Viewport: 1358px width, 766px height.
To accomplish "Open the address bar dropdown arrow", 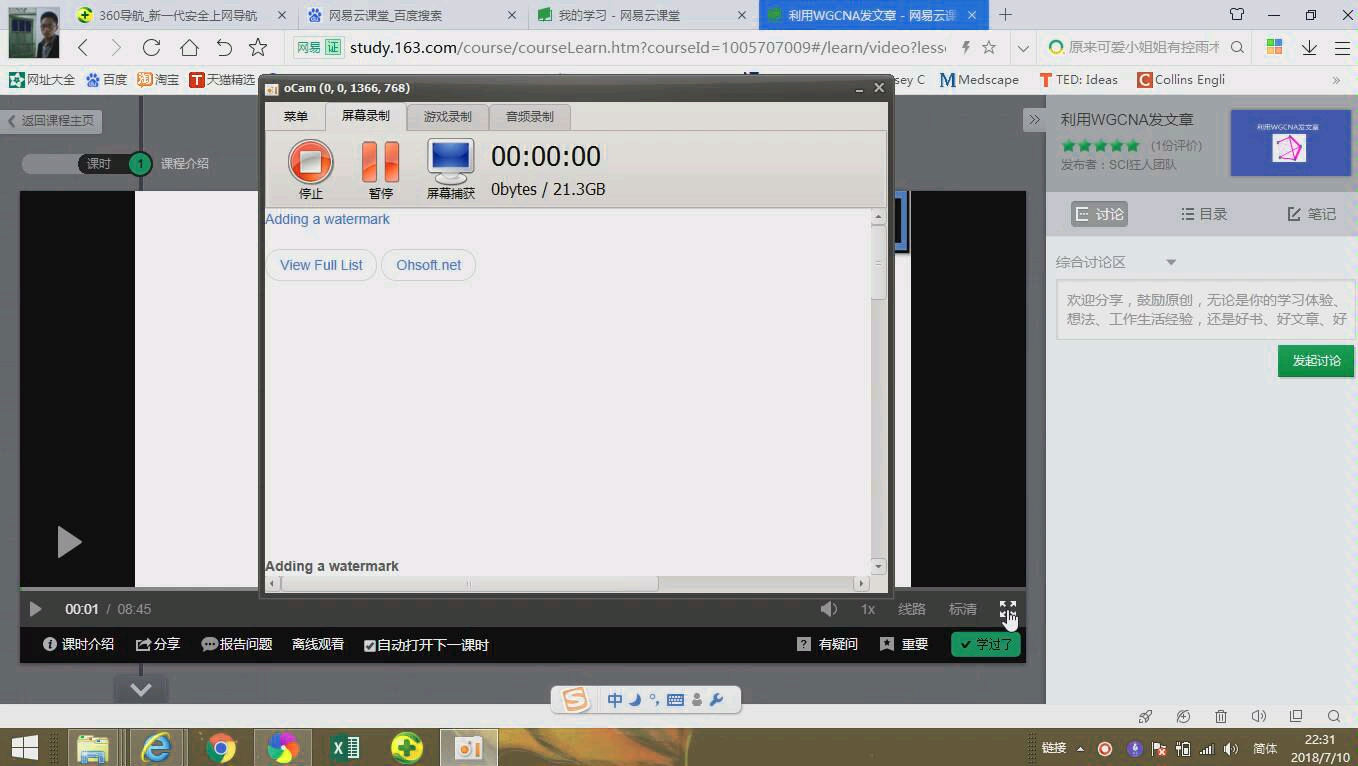I will (x=1022, y=47).
